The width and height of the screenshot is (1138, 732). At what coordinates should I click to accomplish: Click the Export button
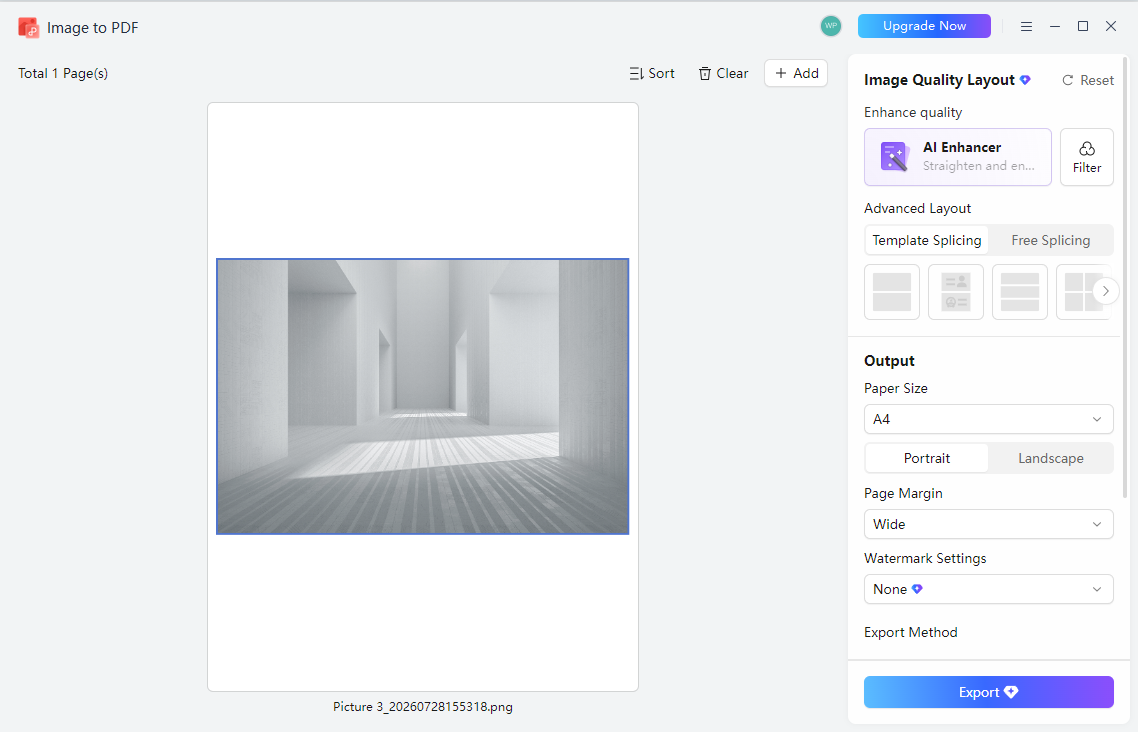click(988, 692)
